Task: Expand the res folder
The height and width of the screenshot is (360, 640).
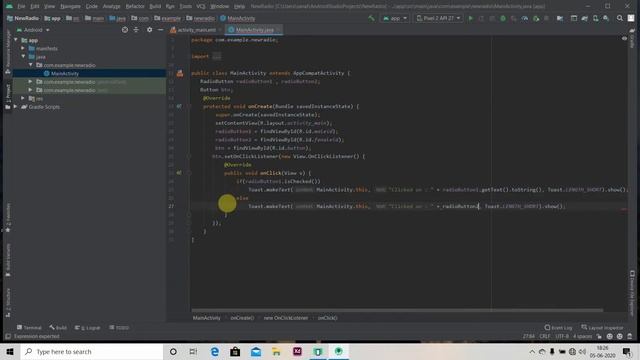Action: tap(23, 98)
